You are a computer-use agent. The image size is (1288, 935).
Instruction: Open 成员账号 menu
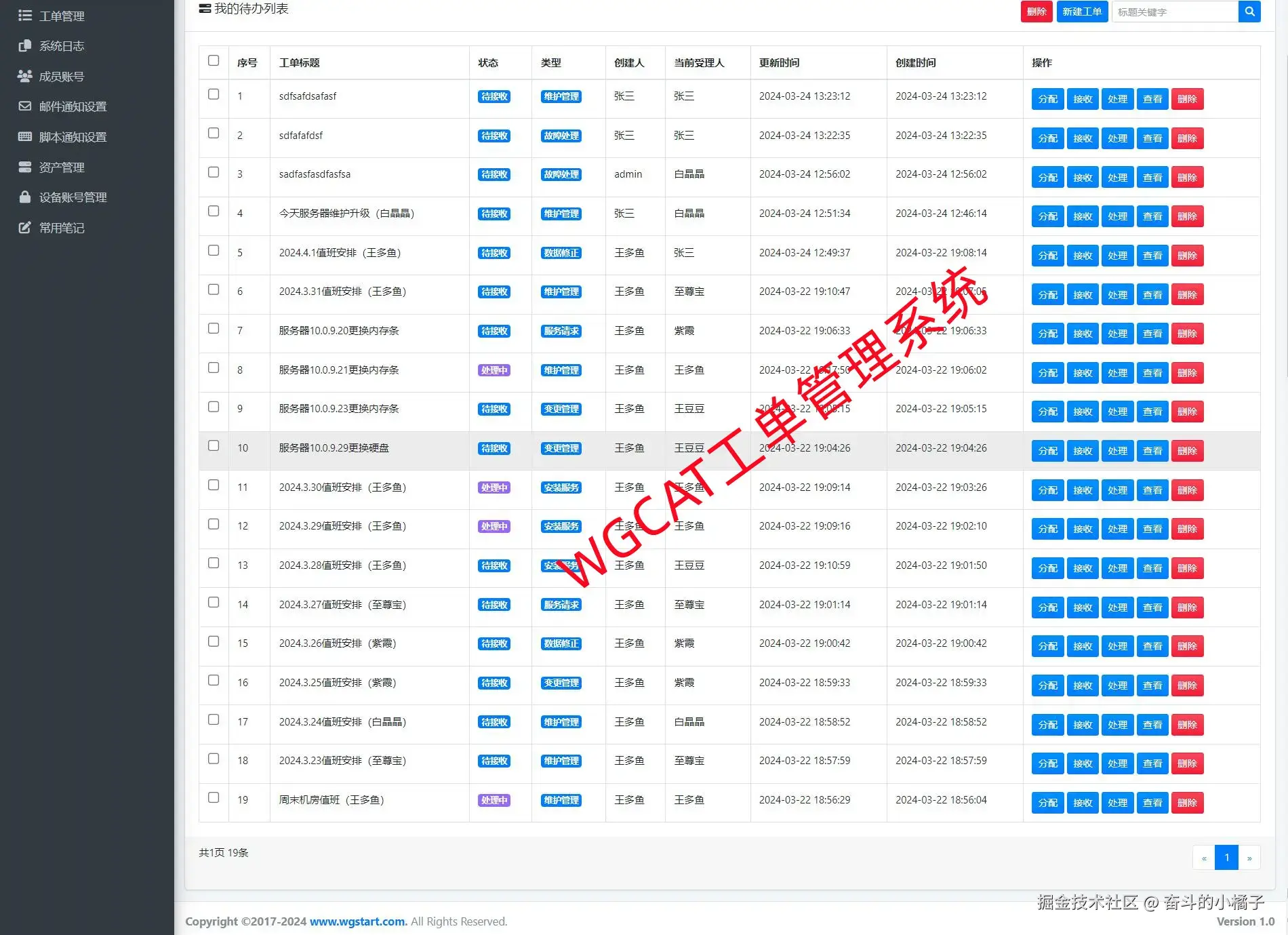point(62,77)
